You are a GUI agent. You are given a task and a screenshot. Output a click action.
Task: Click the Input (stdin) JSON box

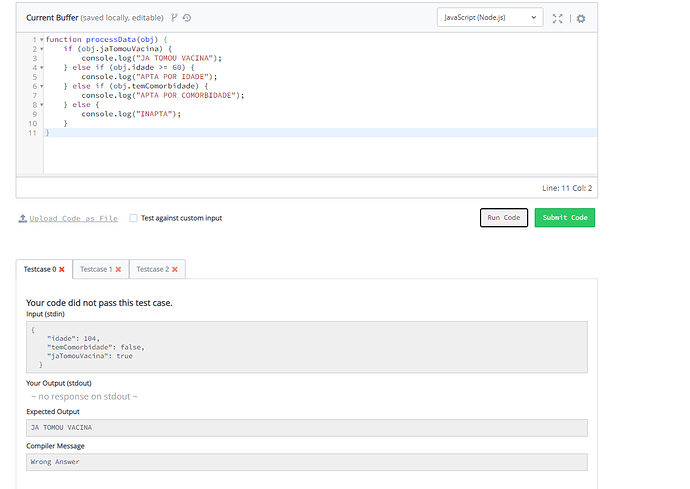(307, 347)
